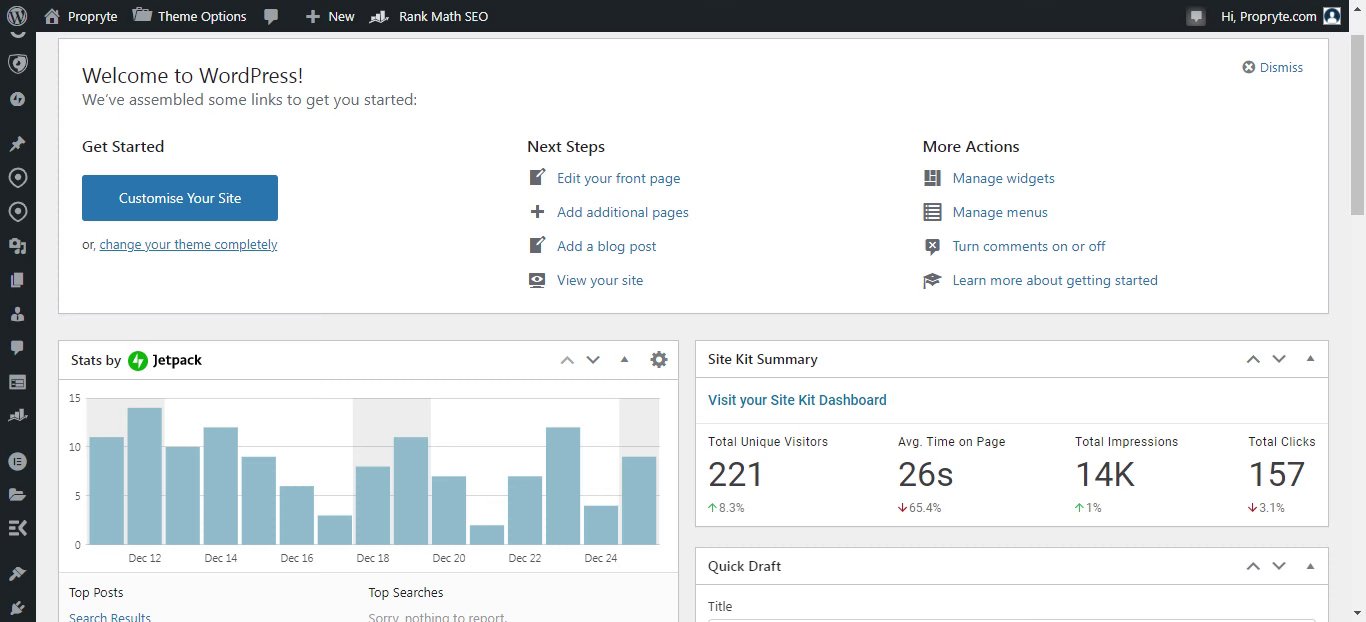Move Site Kit Summary widget up

[x=1253, y=359]
